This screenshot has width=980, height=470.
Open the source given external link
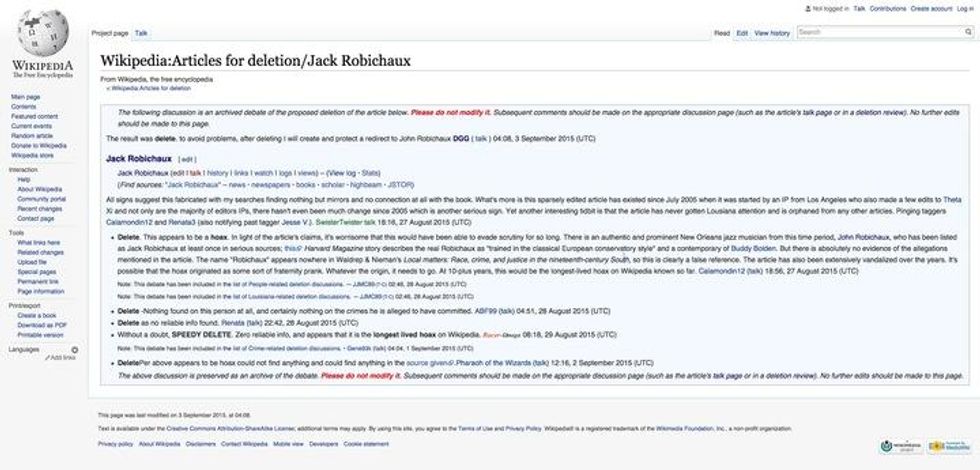pos(429,362)
